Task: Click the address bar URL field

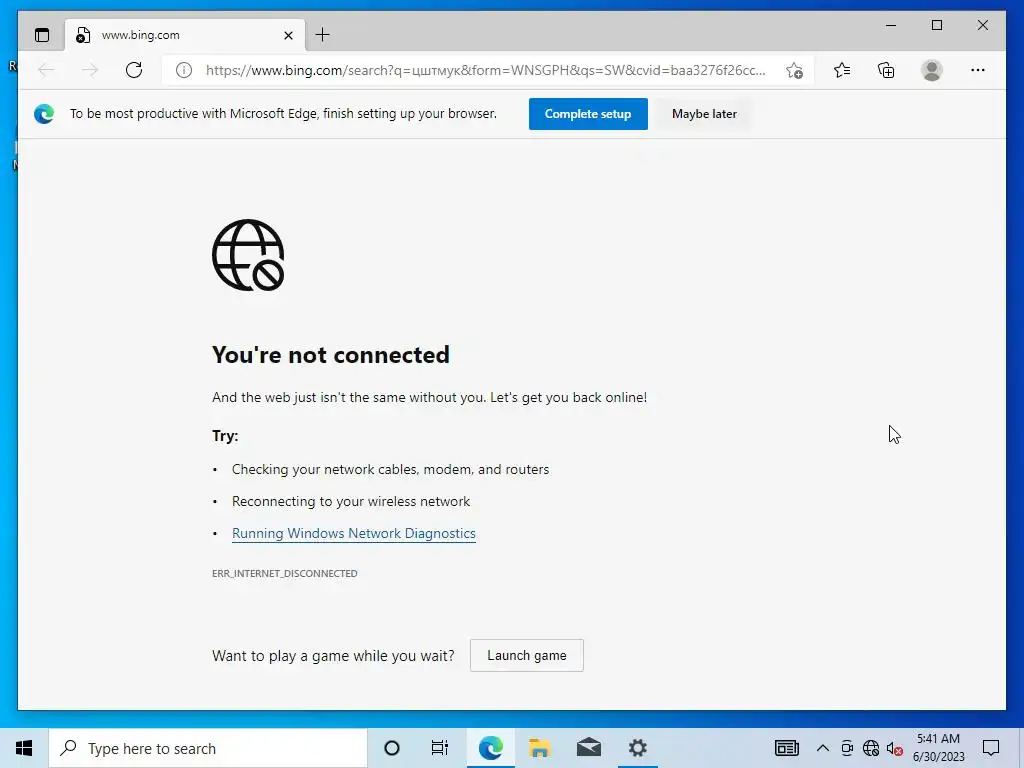Action: [x=485, y=70]
